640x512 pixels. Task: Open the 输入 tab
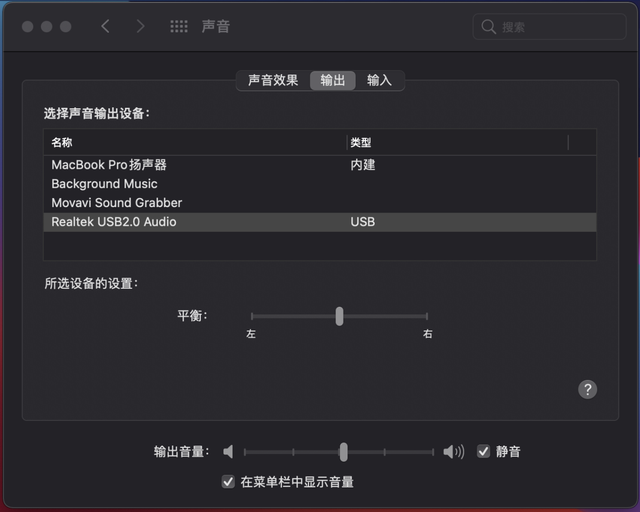click(379, 80)
